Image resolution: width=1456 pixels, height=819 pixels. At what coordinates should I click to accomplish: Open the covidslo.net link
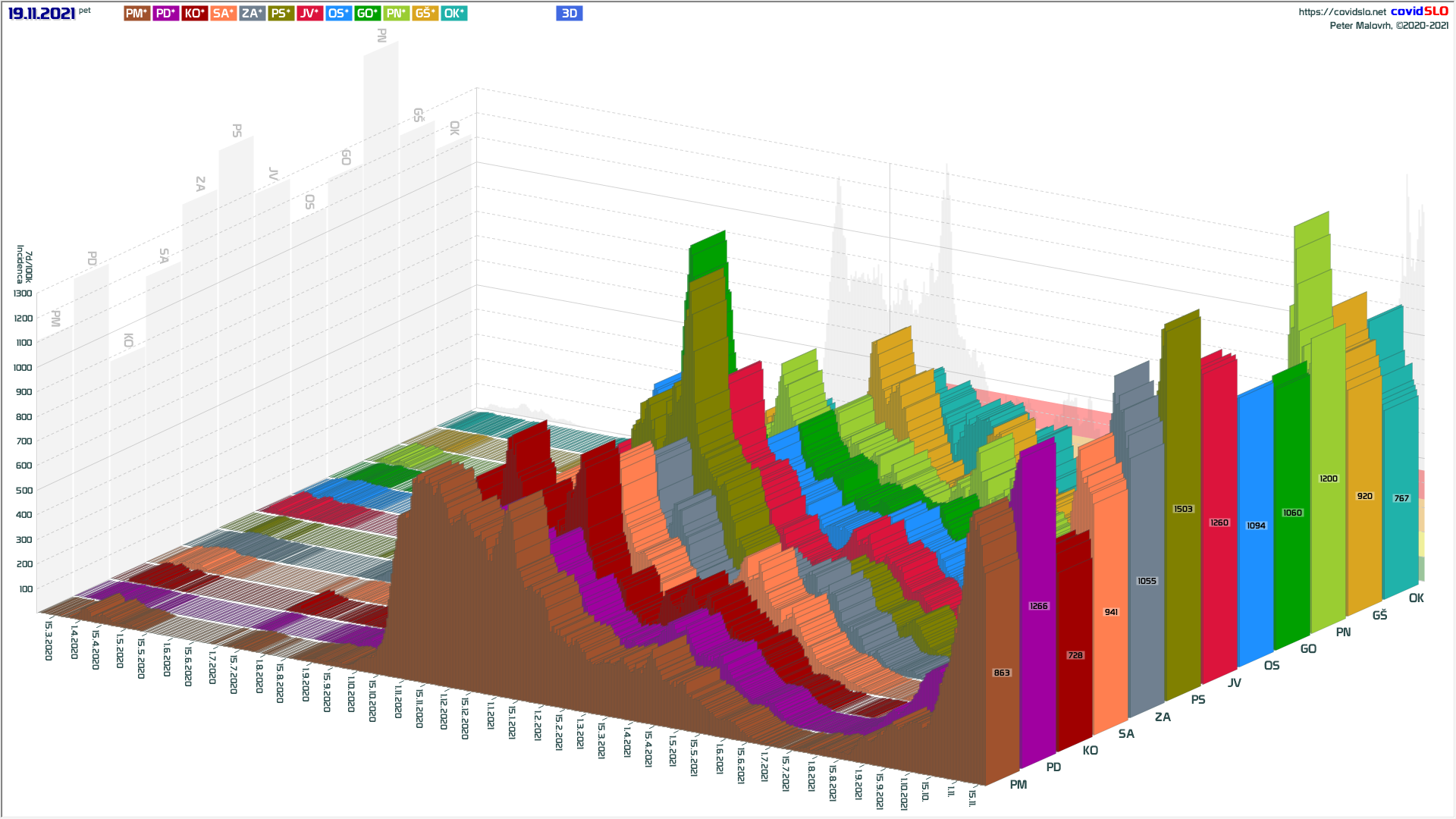1341,12
